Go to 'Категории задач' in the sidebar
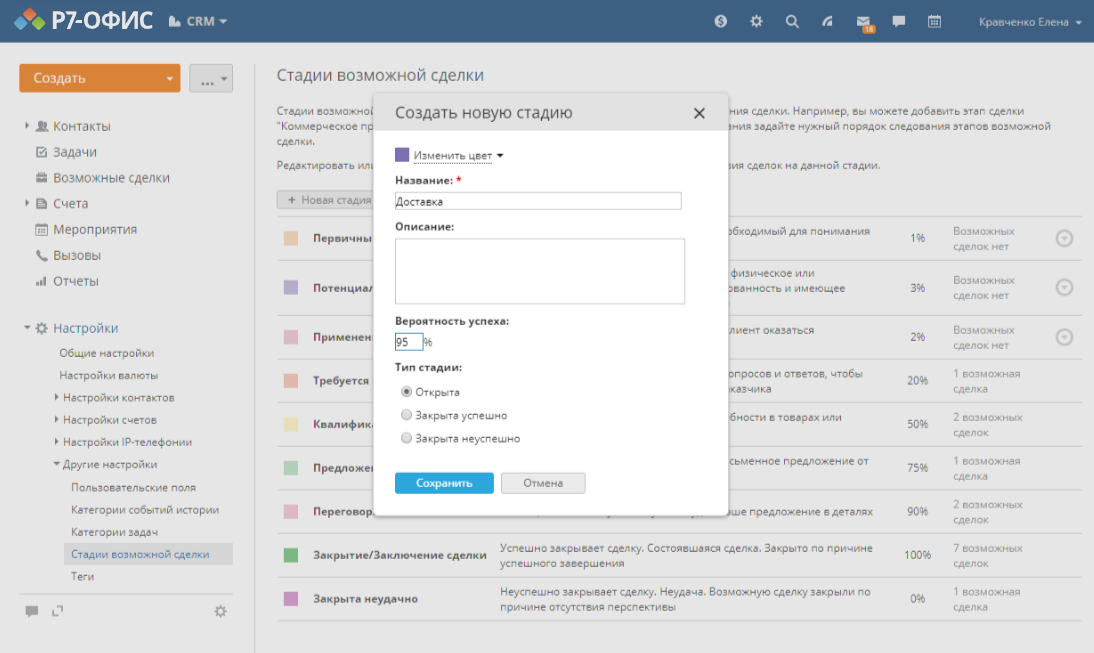The width and height of the screenshot is (1094, 653). (119, 531)
